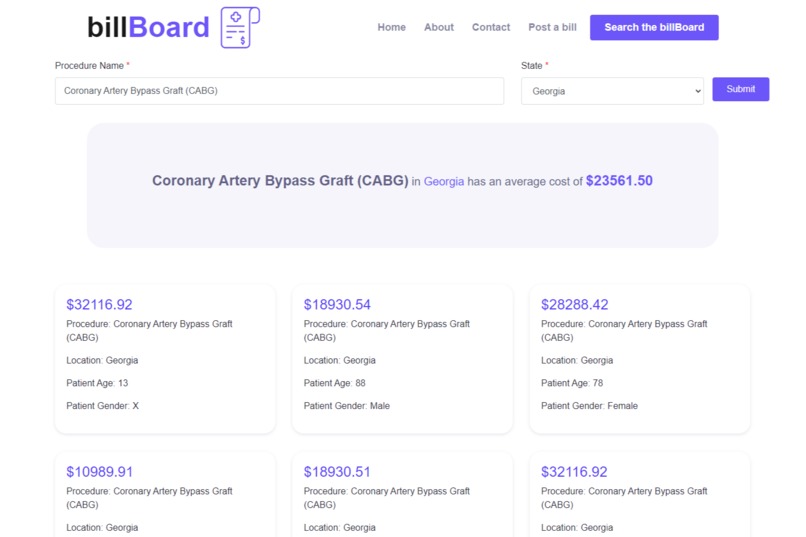This screenshot has width=806, height=537.
Task: Select Post a bill in navigation
Action: click(x=552, y=27)
